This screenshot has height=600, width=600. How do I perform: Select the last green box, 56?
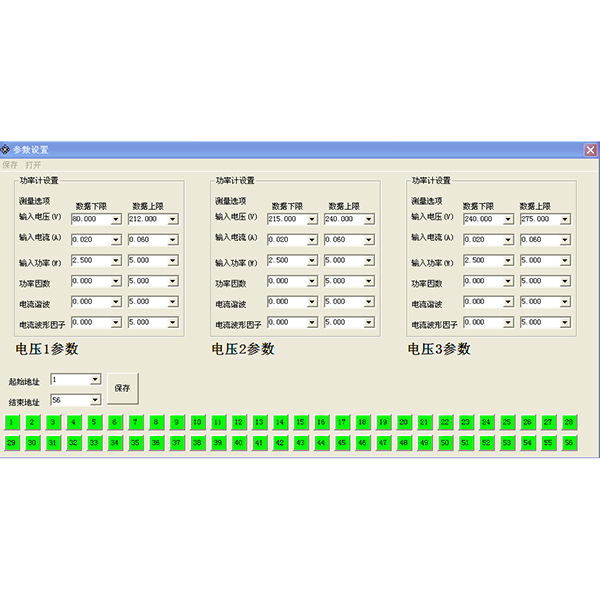click(x=569, y=442)
